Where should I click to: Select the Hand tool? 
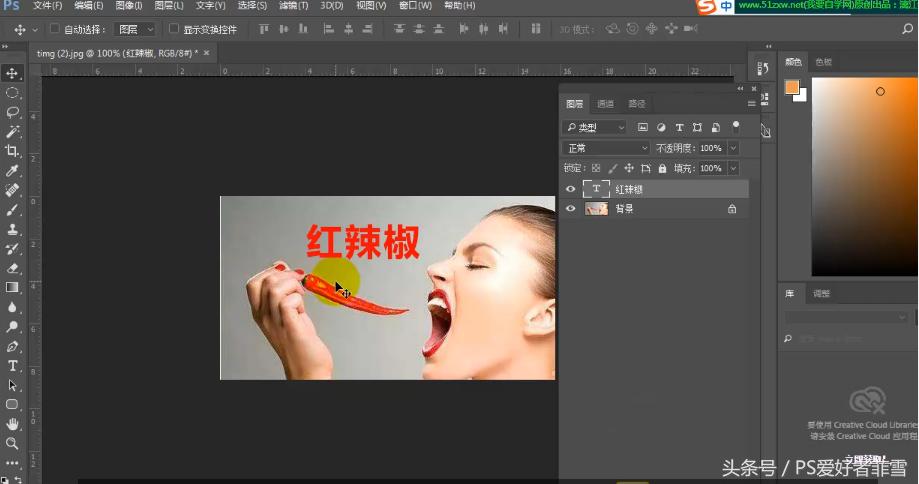tap(12, 424)
